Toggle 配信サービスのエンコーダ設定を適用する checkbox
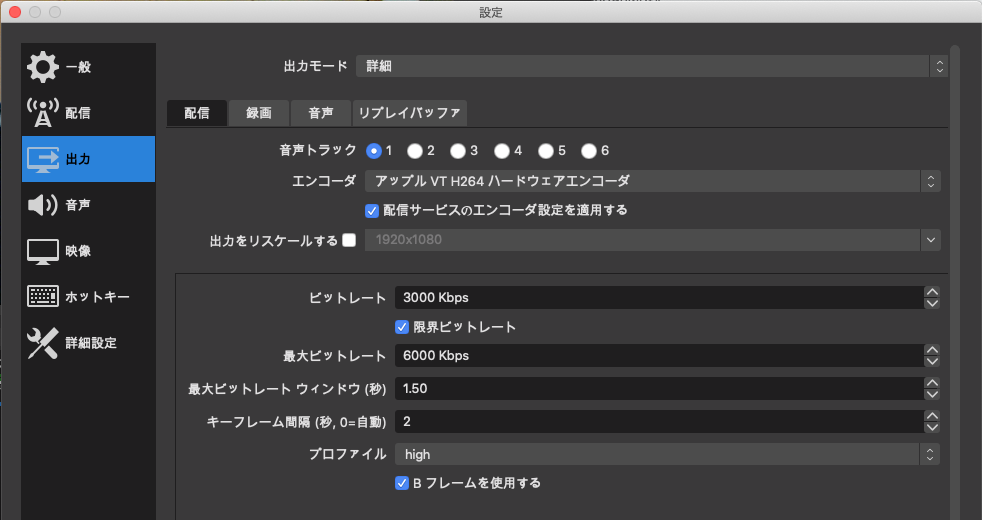Viewport: 982px width, 520px height. coord(372,211)
